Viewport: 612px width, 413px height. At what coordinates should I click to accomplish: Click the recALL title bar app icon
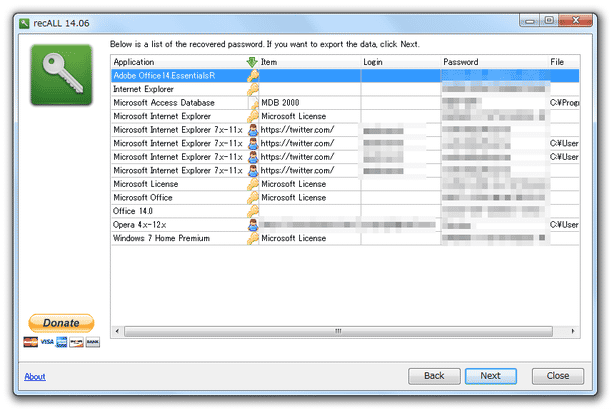(x=24, y=23)
